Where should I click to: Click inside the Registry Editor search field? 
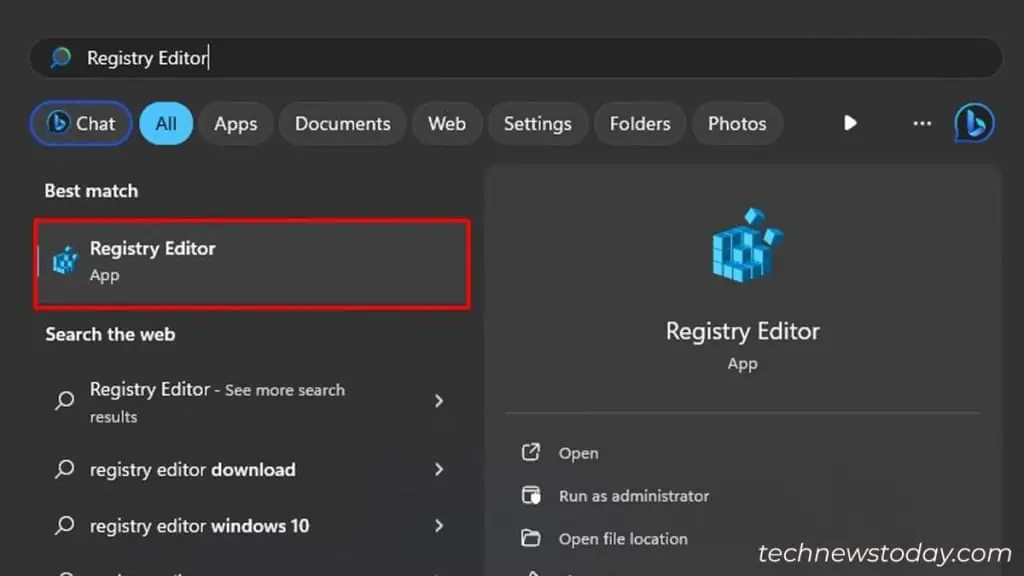300,57
